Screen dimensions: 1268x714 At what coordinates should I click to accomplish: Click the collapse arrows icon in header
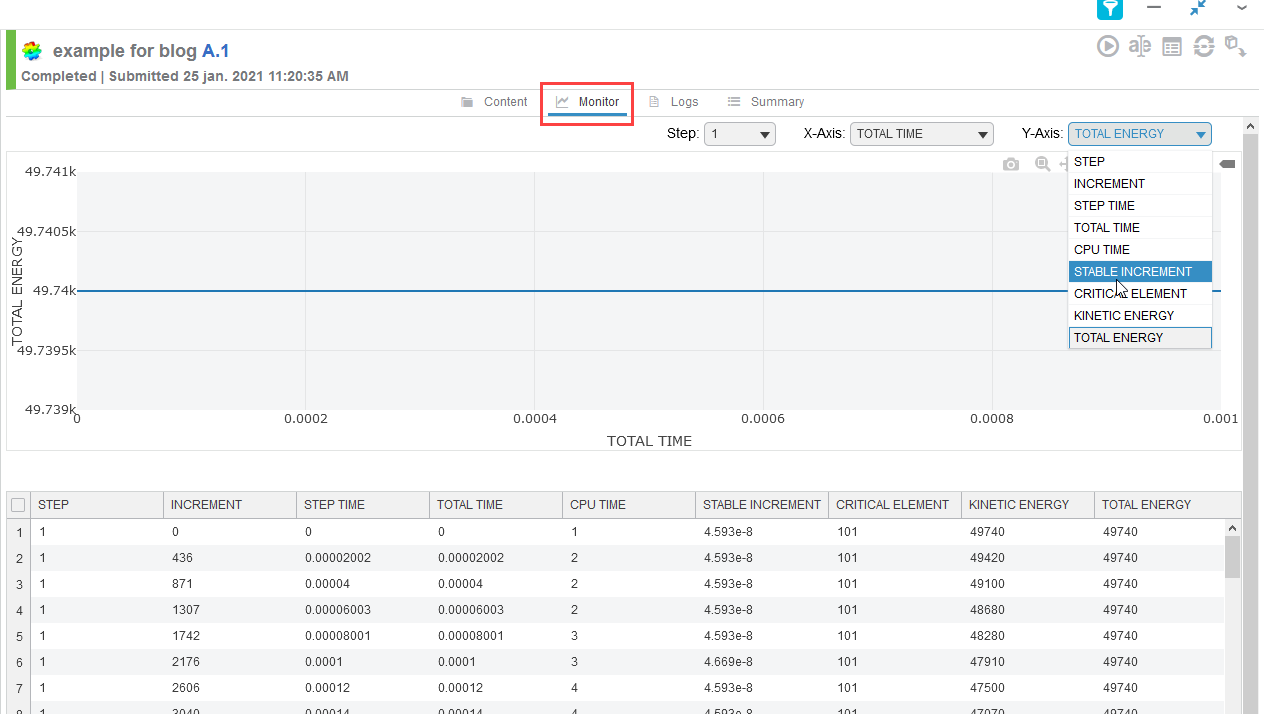point(1198,8)
